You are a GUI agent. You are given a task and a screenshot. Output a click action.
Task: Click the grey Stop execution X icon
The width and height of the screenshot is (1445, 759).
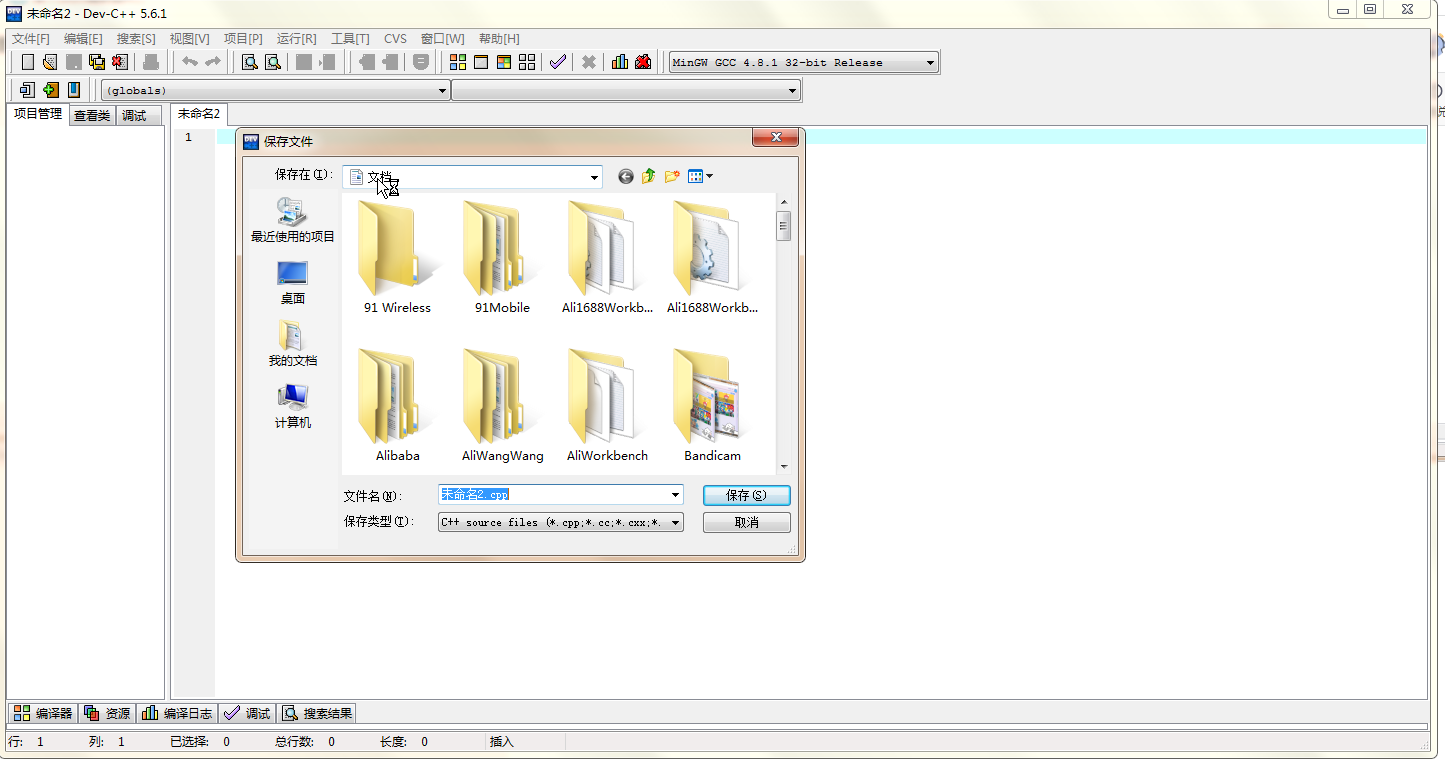(x=589, y=62)
